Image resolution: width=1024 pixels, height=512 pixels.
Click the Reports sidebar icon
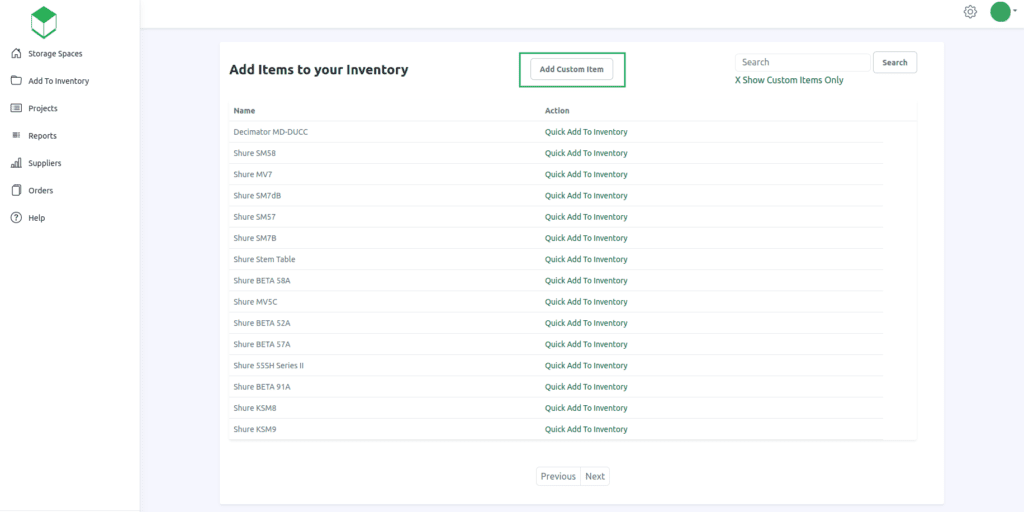point(16,135)
